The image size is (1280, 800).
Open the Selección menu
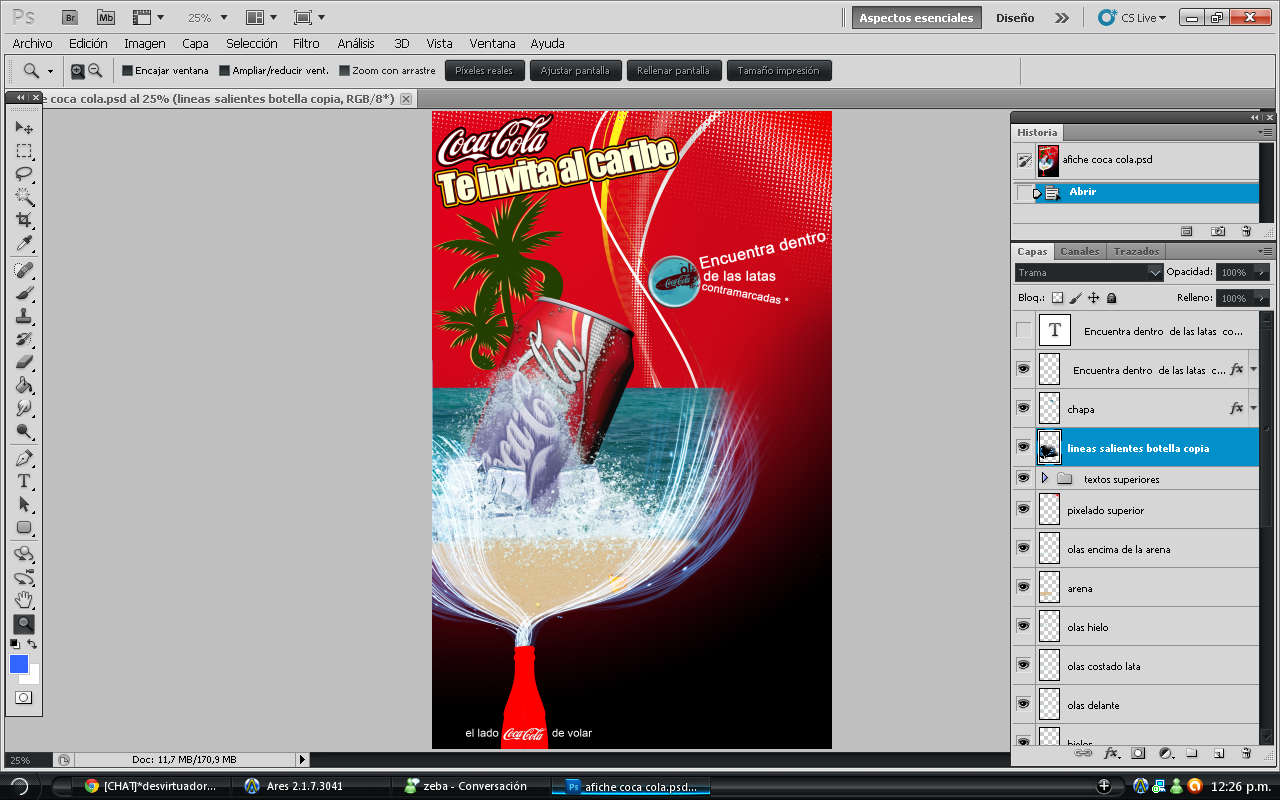252,44
